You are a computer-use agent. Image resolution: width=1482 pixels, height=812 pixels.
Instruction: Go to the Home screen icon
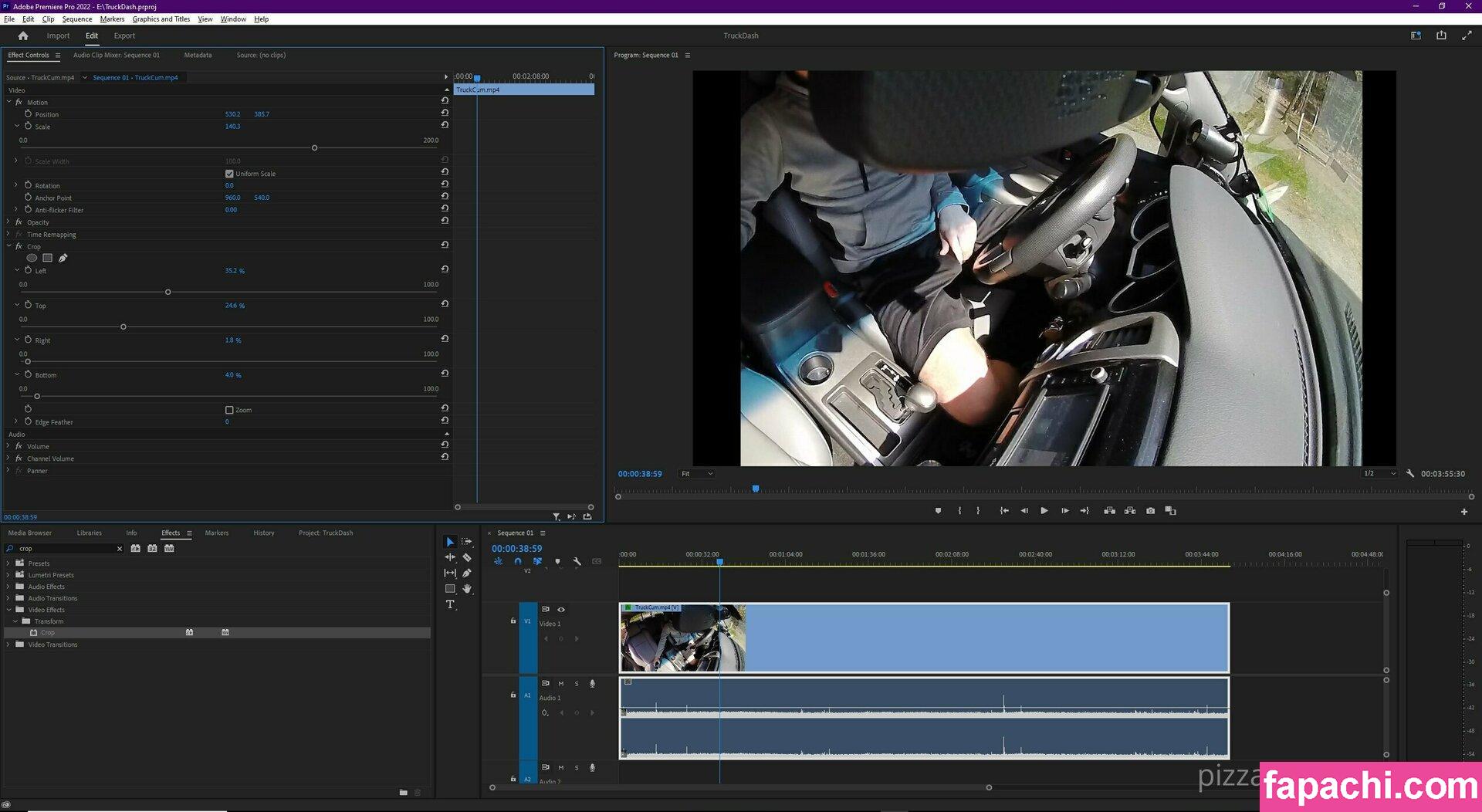[x=23, y=36]
